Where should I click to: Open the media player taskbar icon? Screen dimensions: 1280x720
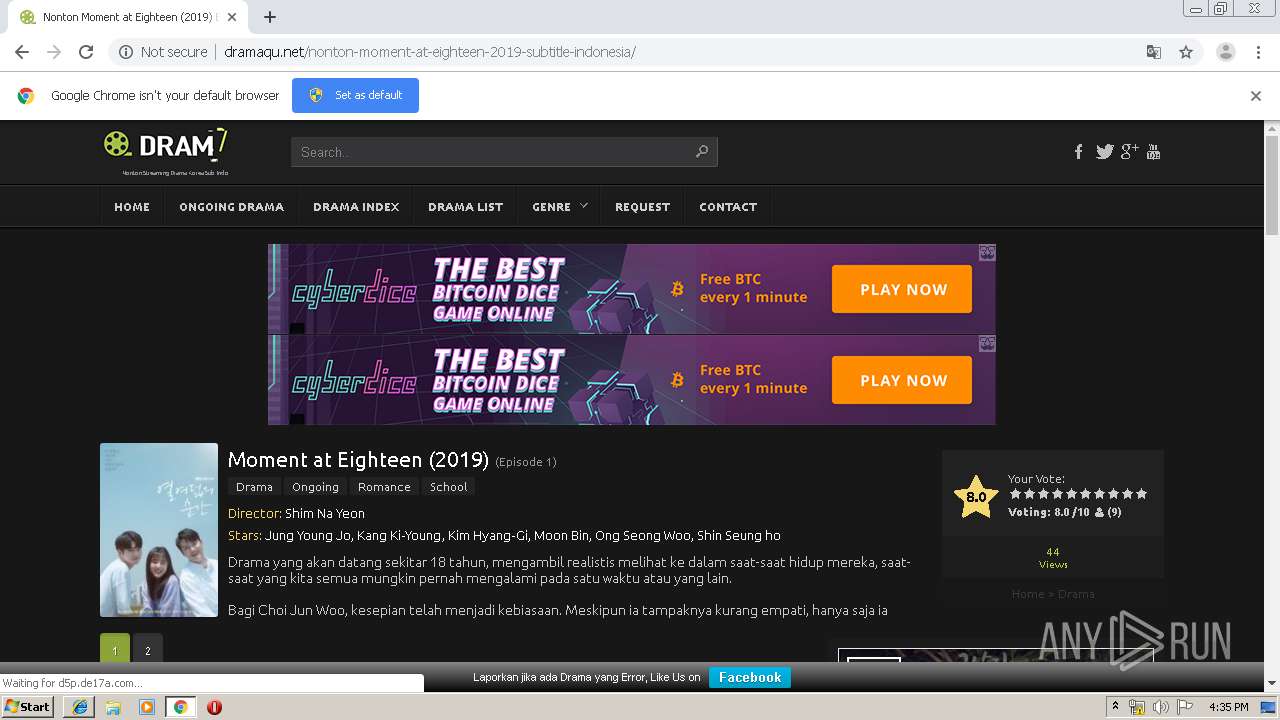click(146, 707)
